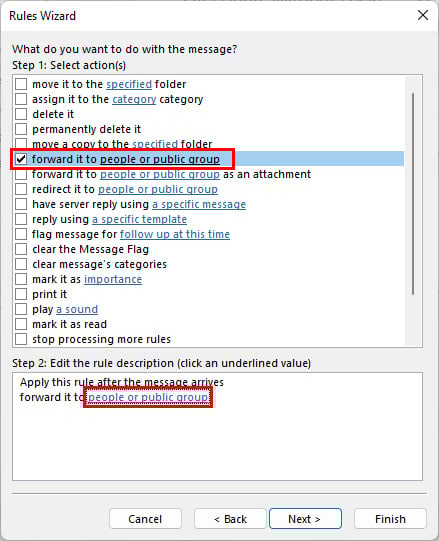Screen dimensions: 439x541
Task: Click 'people or public group' in attachment row
Action: point(160,175)
